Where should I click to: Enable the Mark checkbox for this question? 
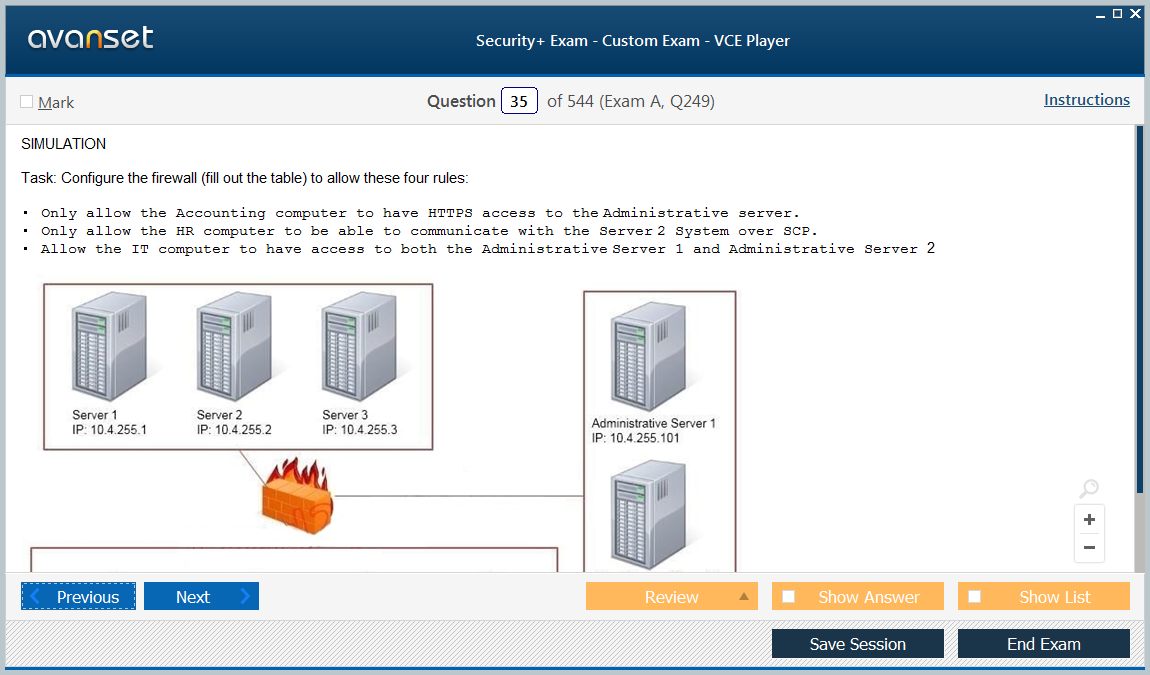coord(25,101)
